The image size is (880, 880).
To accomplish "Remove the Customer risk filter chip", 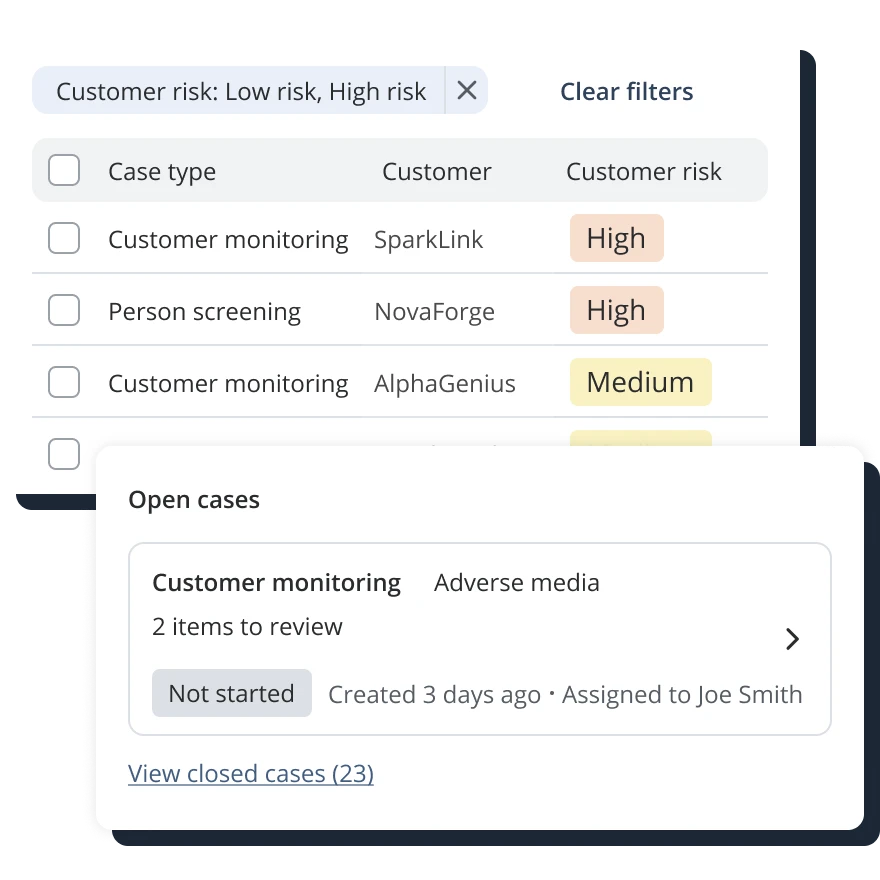I will coord(466,90).
